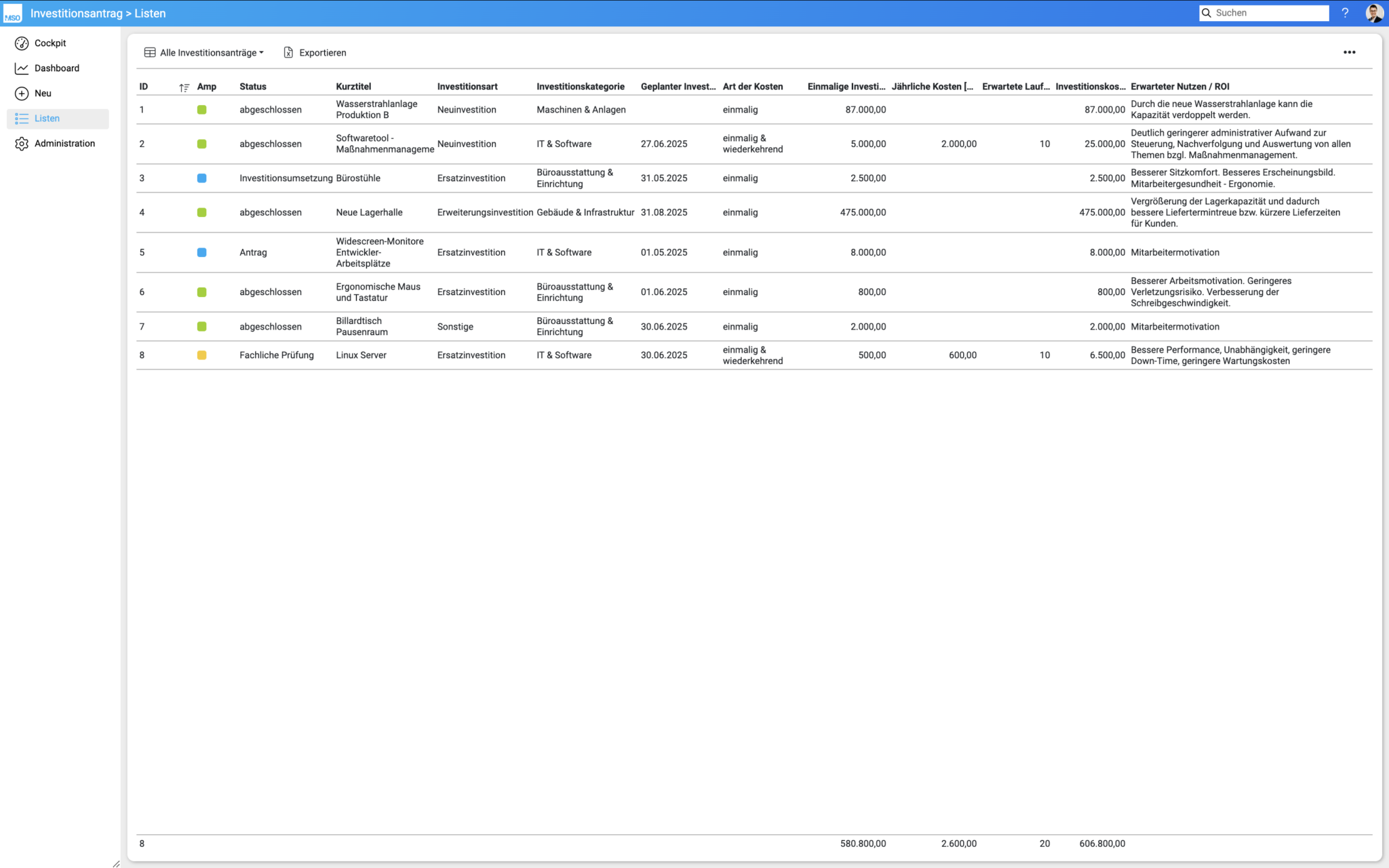Click the Listen list icon
The image size is (1389, 868).
pos(22,119)
